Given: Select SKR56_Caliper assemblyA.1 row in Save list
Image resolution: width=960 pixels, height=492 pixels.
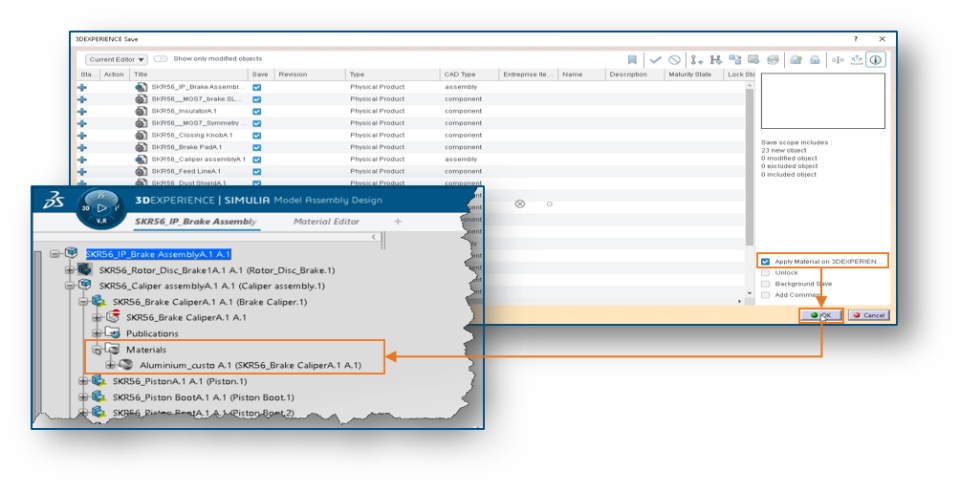Looking at the screenshot, I should click(413, 159).
